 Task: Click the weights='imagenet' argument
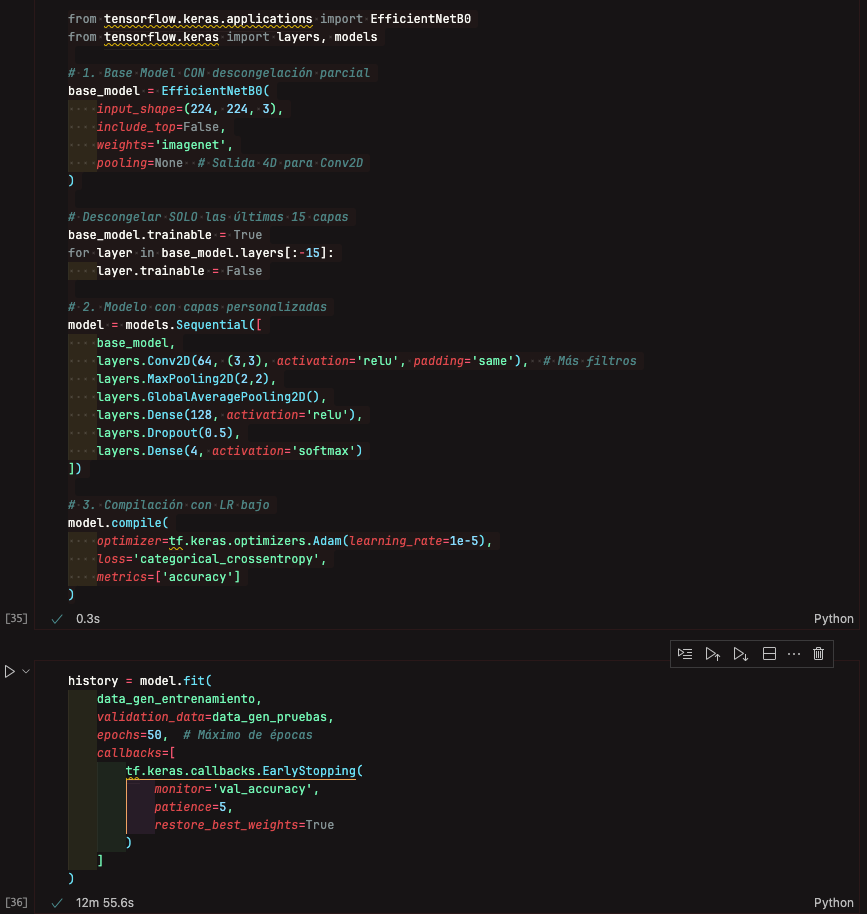(x=164, y=145)
